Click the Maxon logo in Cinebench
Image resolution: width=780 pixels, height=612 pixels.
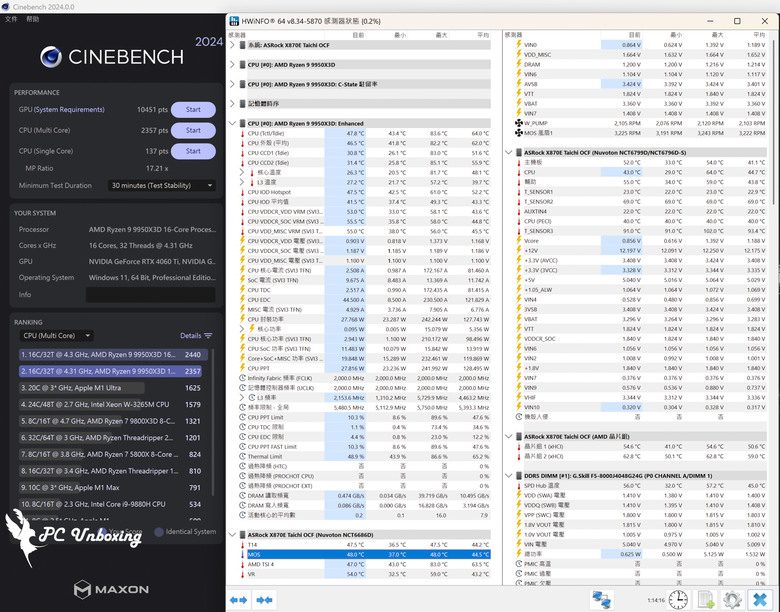[x=111, y=590]
